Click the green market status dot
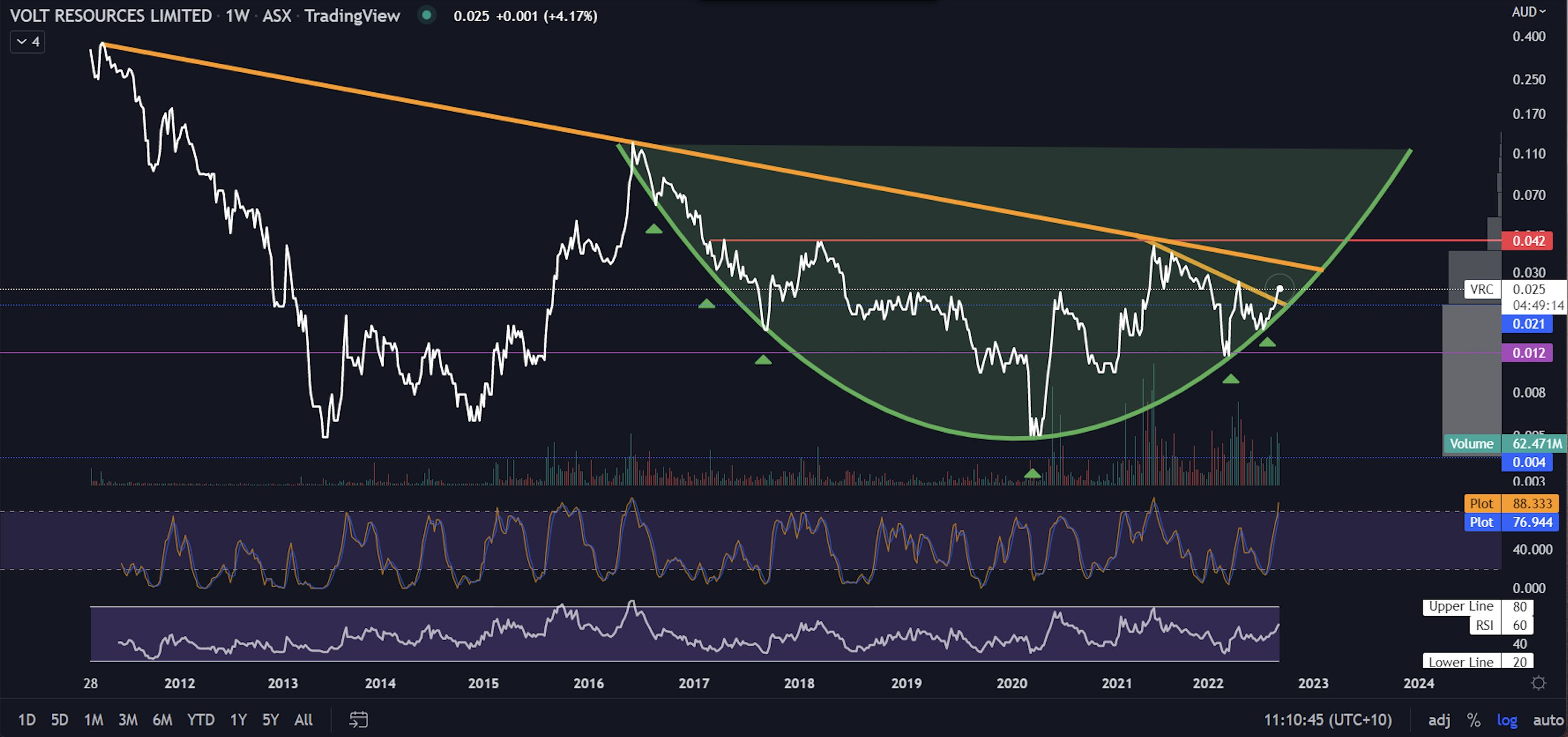The image size is (1568, 737). click(427, 15)
